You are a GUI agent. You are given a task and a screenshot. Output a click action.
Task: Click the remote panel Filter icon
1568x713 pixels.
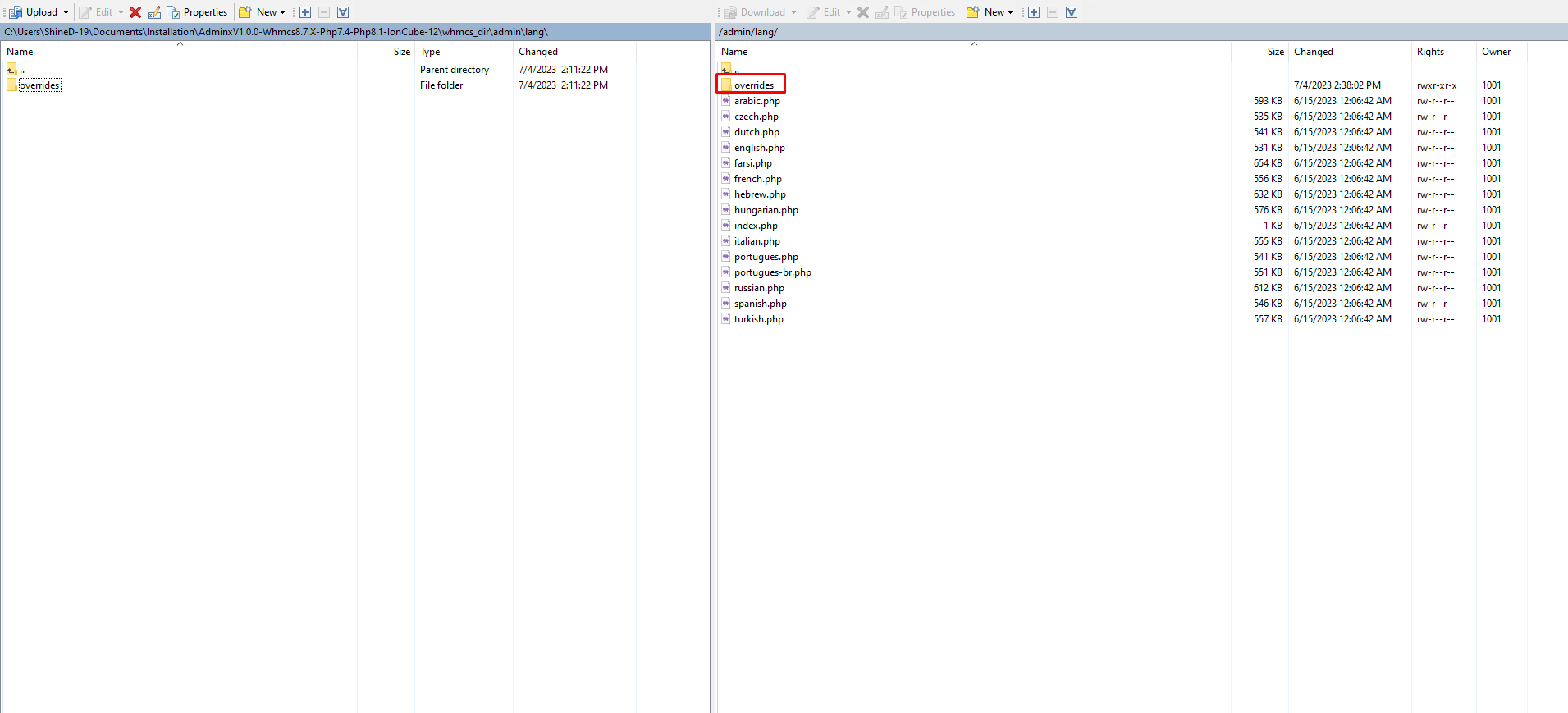coord(1072,12)
